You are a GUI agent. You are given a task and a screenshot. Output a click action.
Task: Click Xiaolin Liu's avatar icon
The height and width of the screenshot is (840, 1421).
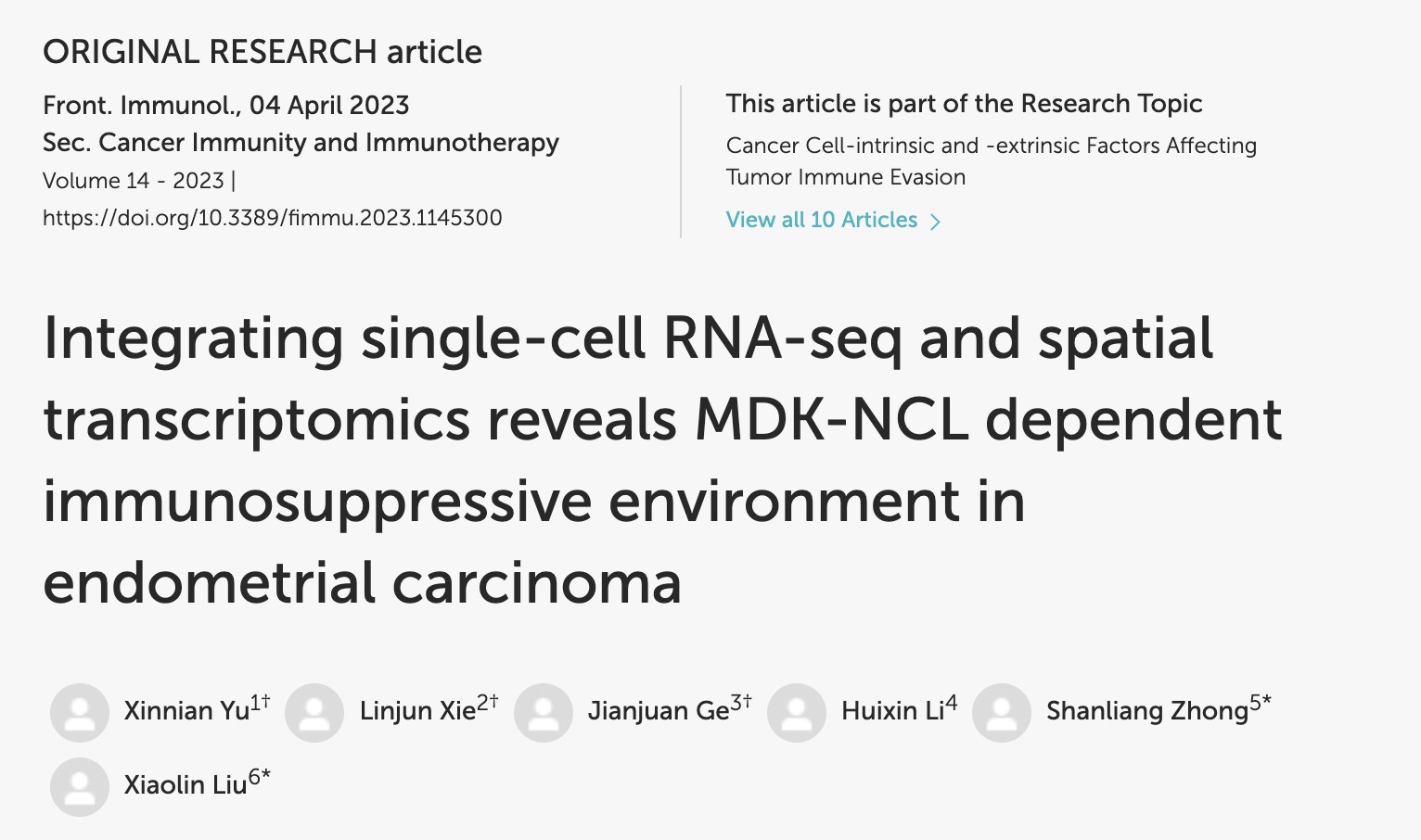[80, 787]
